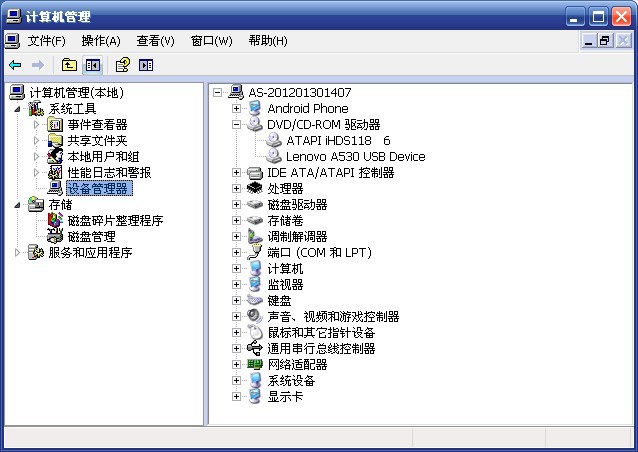Screen dimensions: 638x452
Task: Click the 调制解调器 modem icon
Action: (255, 236)
